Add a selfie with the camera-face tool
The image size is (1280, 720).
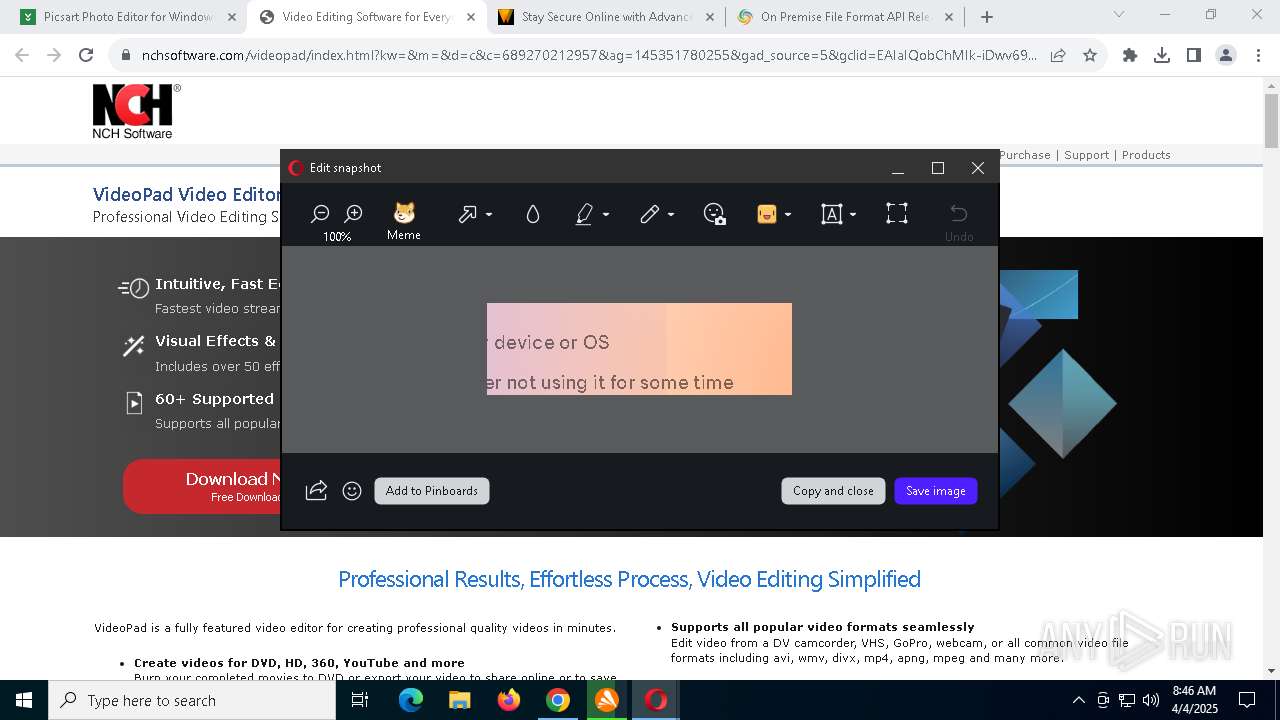(x=714, y=214)
